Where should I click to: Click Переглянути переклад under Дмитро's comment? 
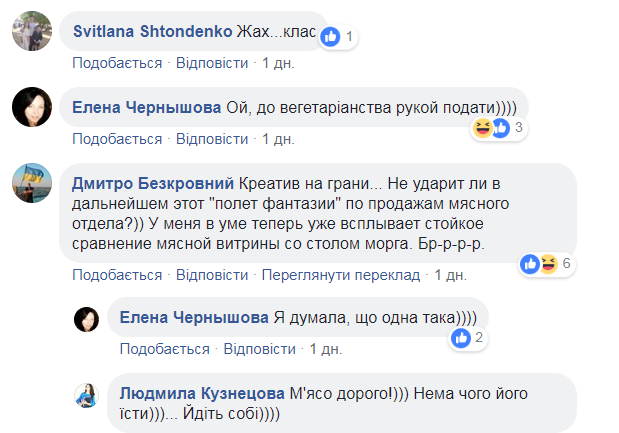click(x=339, y=274)
